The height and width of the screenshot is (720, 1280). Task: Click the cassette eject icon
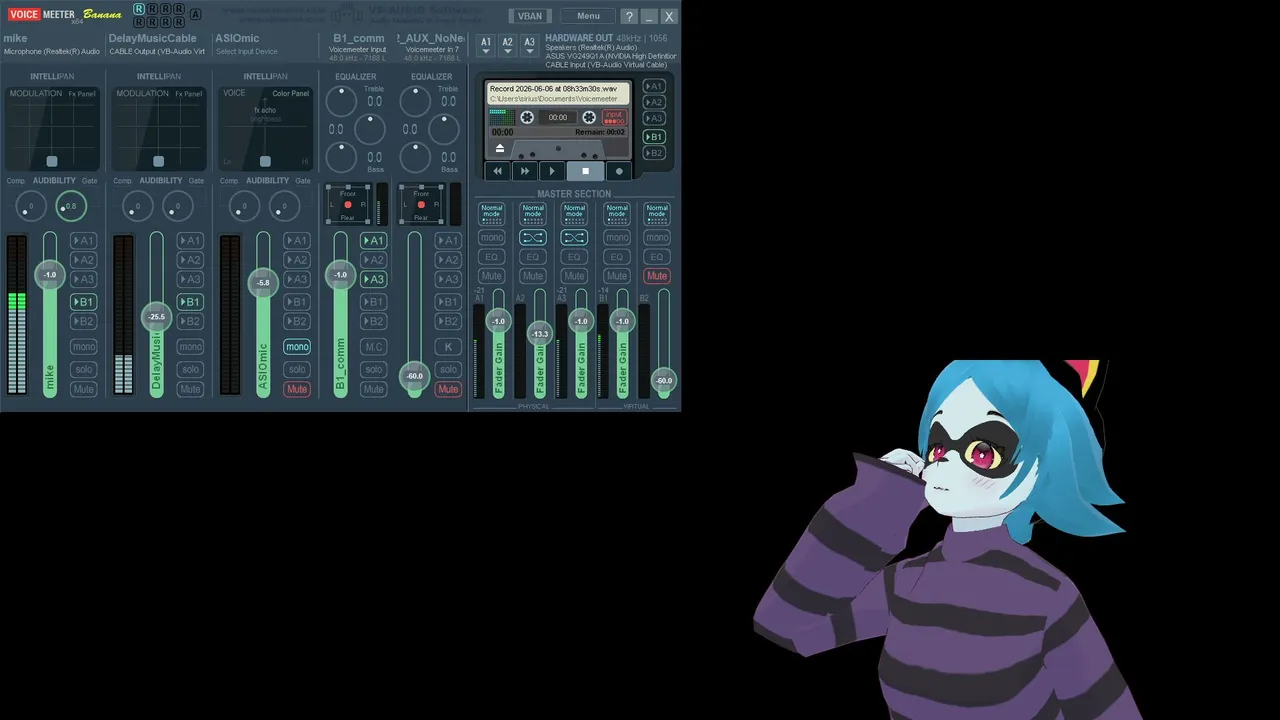pos(500,148)
